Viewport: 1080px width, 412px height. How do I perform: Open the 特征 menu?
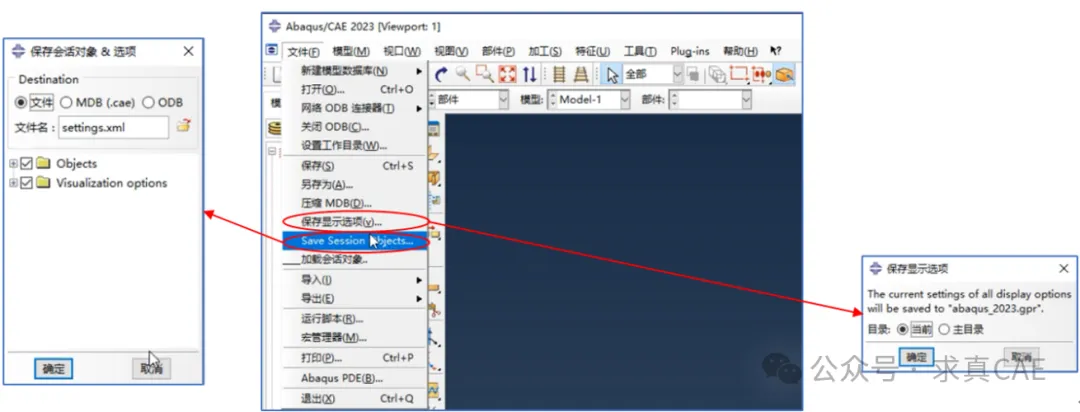pyautogui.click(x=593, y=52)
